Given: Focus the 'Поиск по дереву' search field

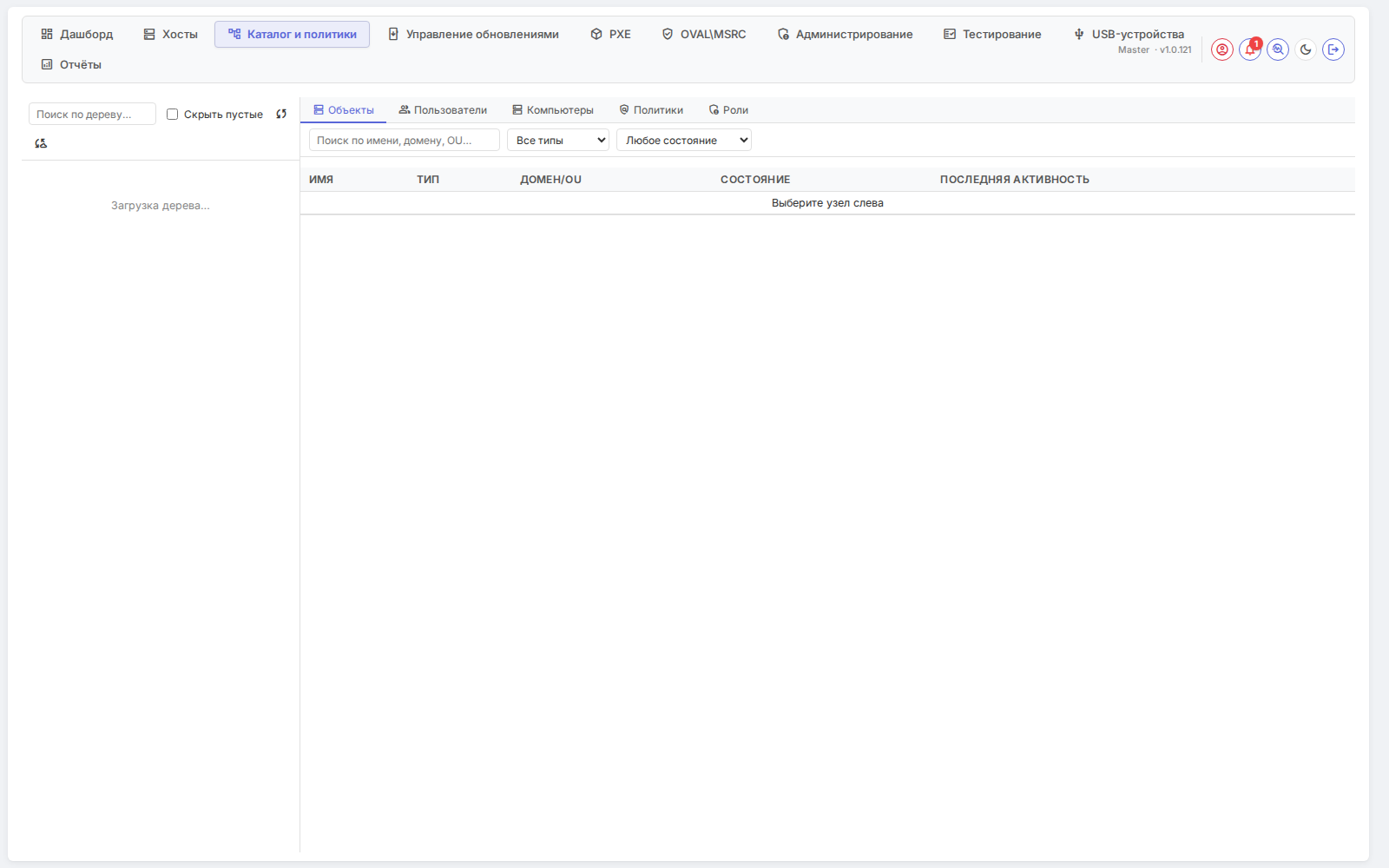Looking at the screenshot, I should pos(92,114).
